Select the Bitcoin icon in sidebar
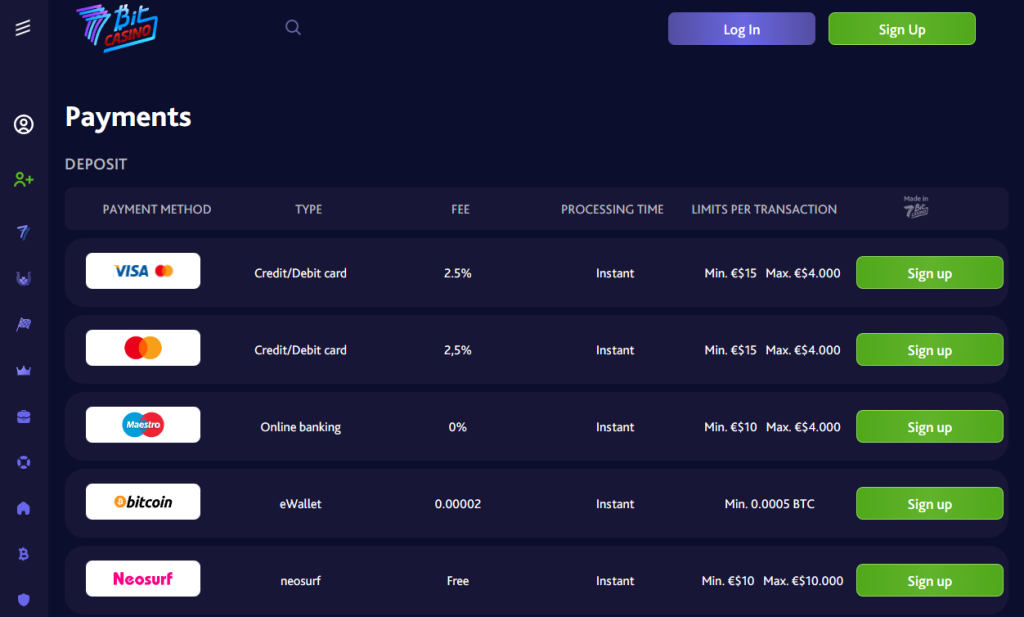The height and width of the screenshot is (617, 1024). [22, 554]
